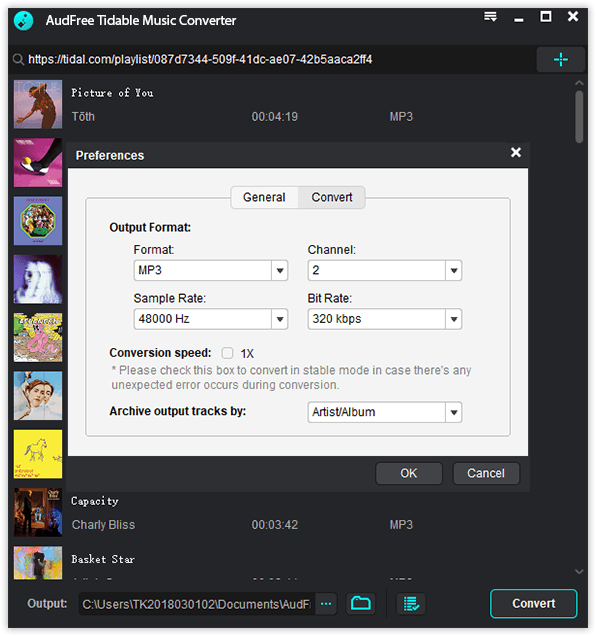Image resolution: width=596 pixels, height=636 pixels.
Task: Open the hamburger menu in title bar
Action: pyautogui.click(x=490, y=17)
